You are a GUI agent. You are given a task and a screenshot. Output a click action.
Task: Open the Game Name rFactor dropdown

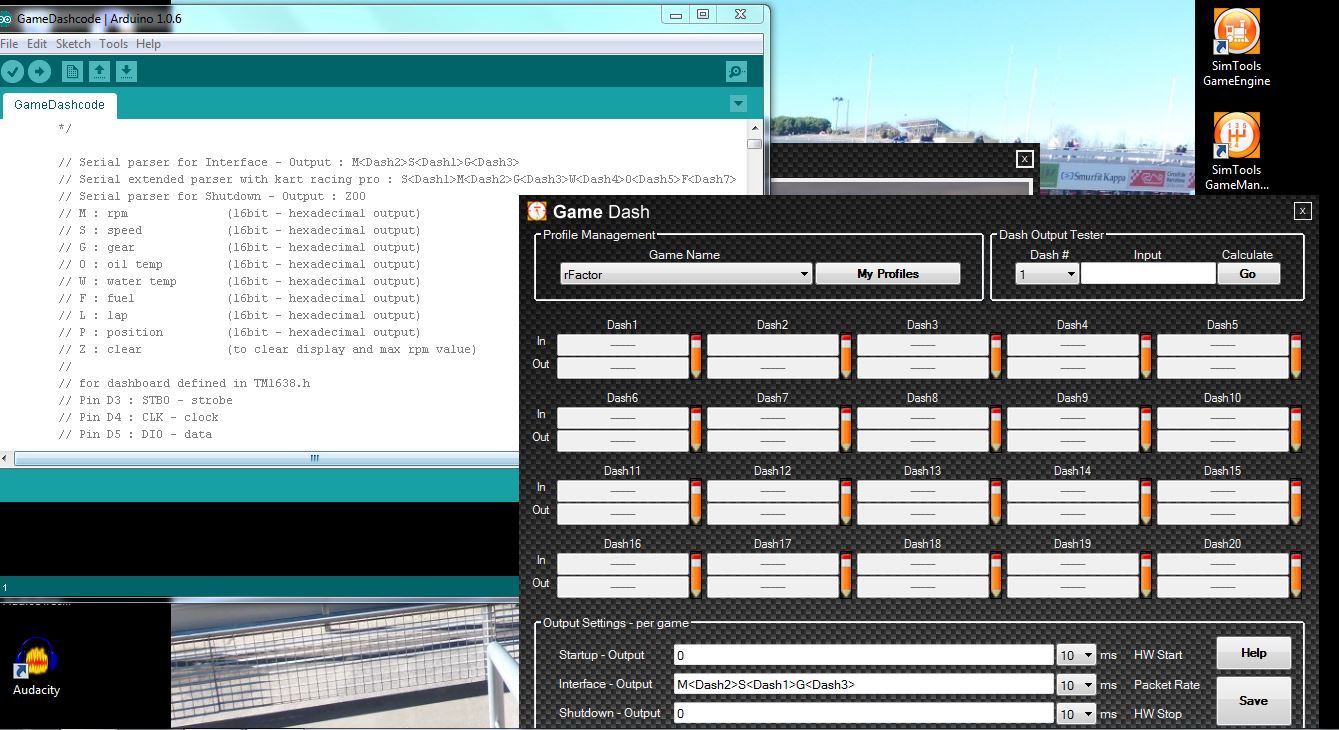(685, 274)
